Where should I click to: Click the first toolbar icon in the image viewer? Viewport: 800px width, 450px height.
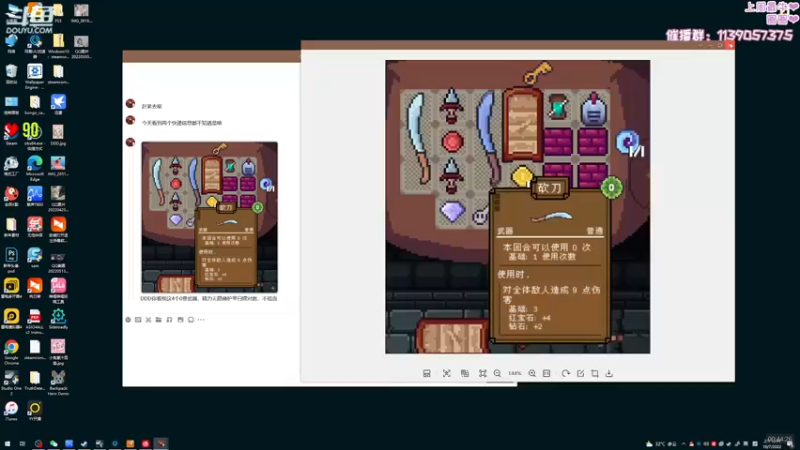point(427,373)
